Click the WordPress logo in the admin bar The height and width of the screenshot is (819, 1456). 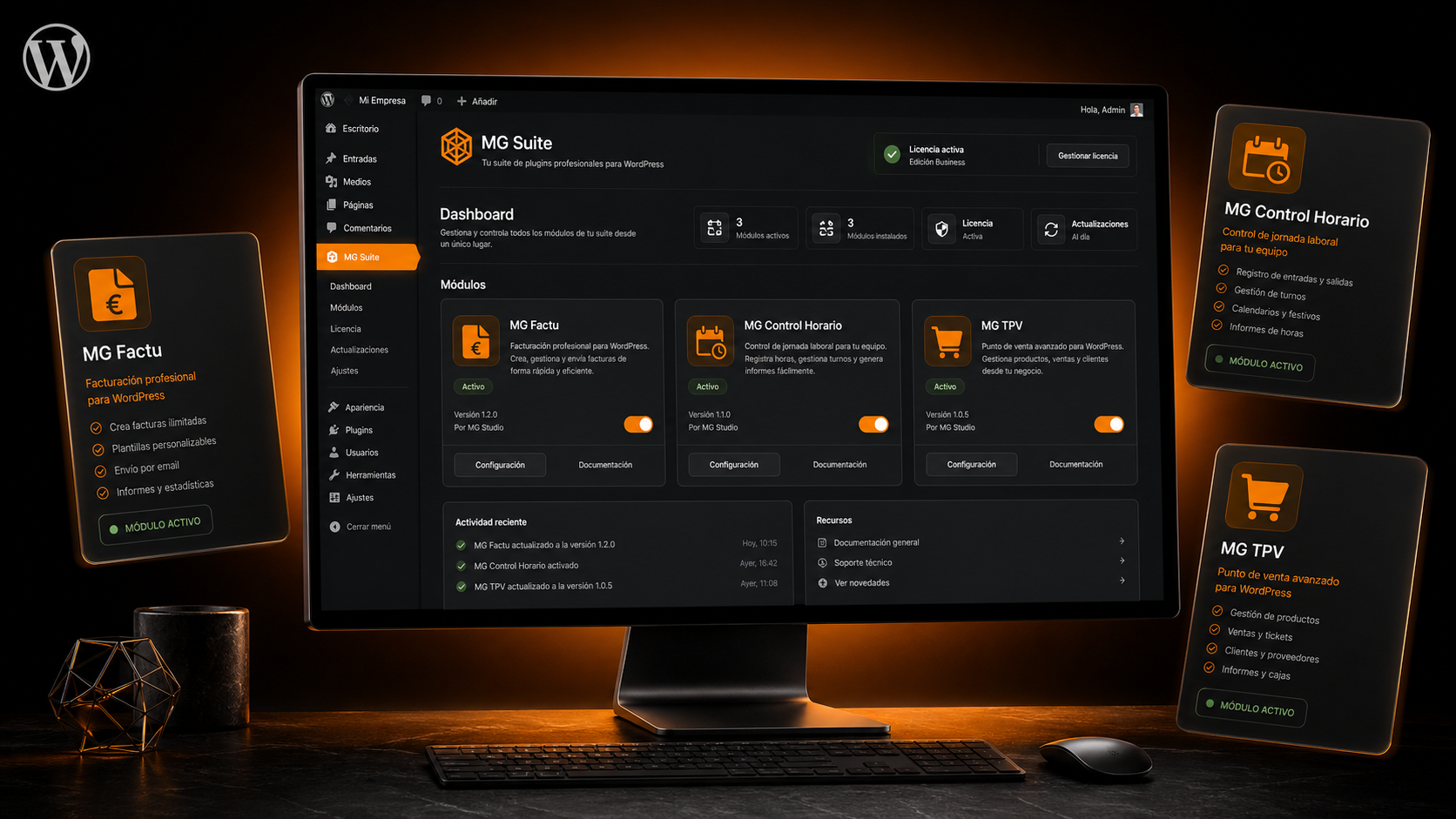coord(327,99)
